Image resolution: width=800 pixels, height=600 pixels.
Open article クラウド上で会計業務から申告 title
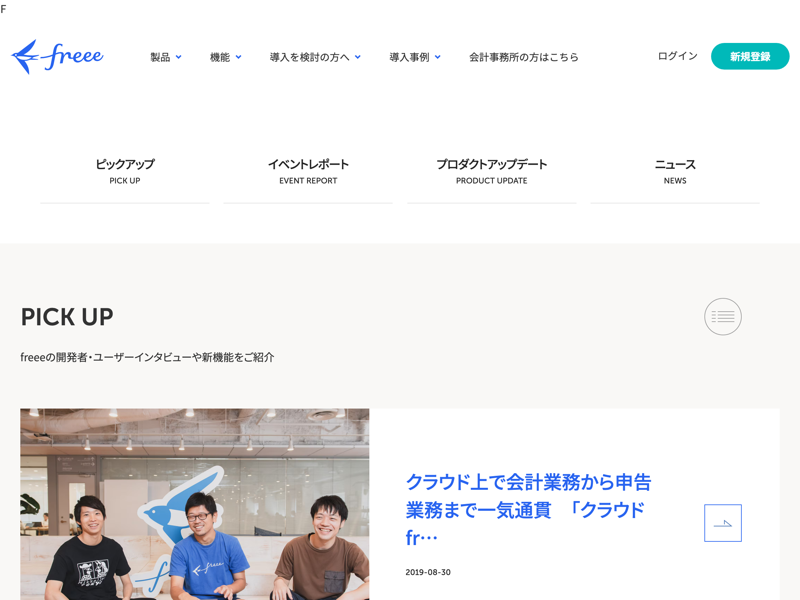click(x=529, y=510)
